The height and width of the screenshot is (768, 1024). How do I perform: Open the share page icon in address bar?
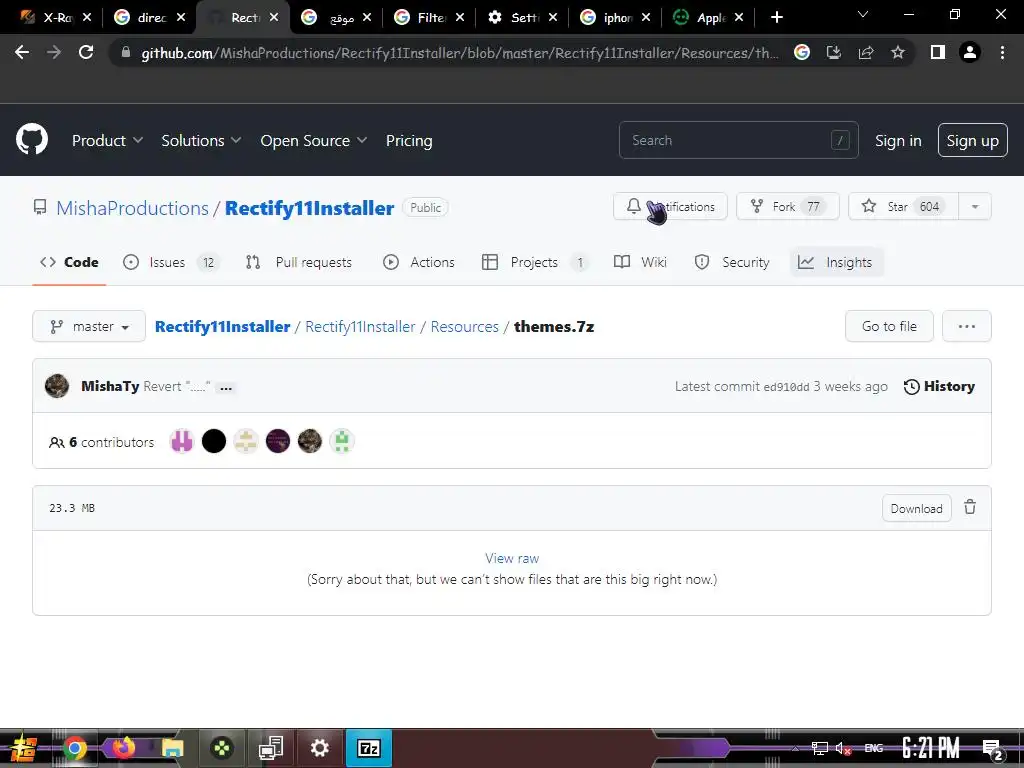[x=866, y=52]
